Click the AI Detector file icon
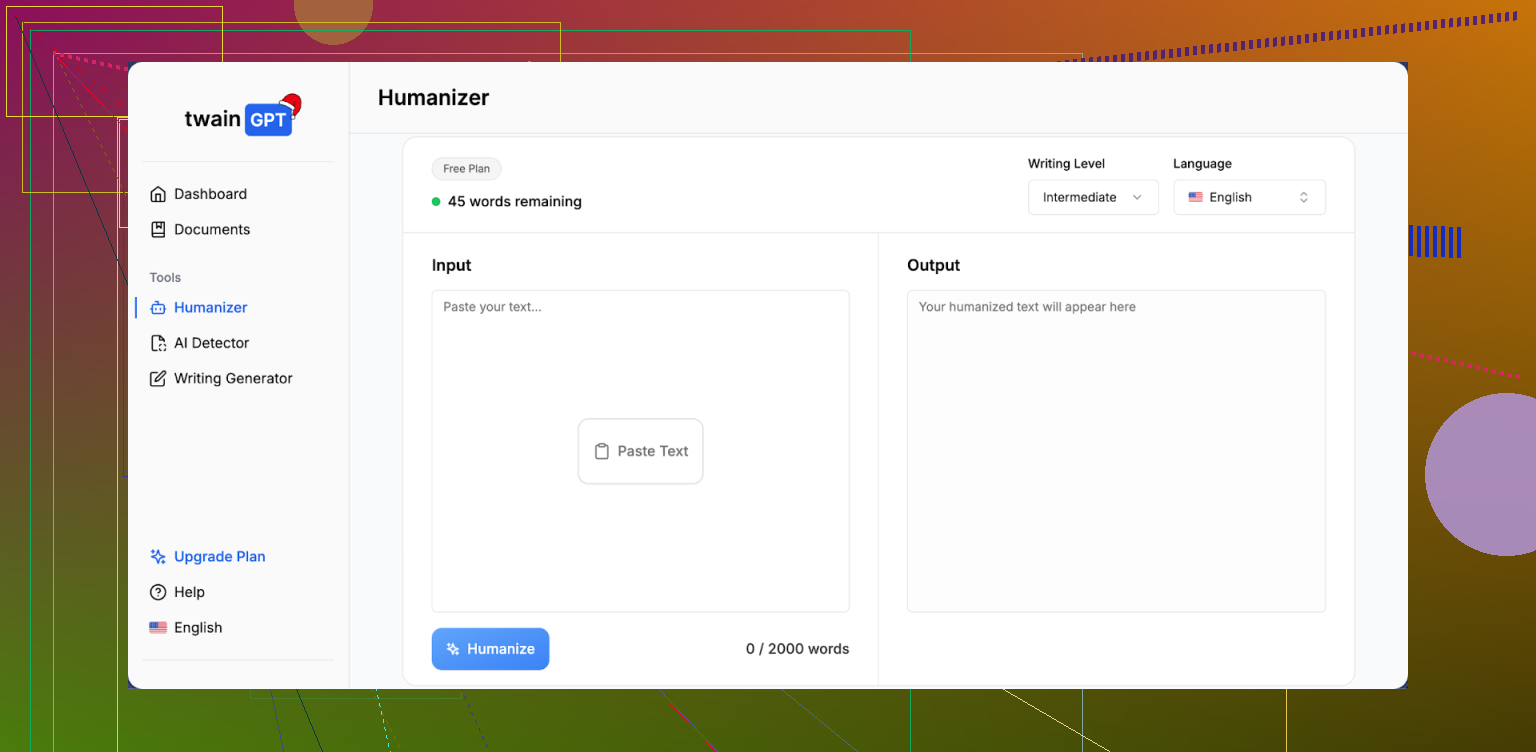Screen dimensions: 1536x752 [x=158, y=343]
